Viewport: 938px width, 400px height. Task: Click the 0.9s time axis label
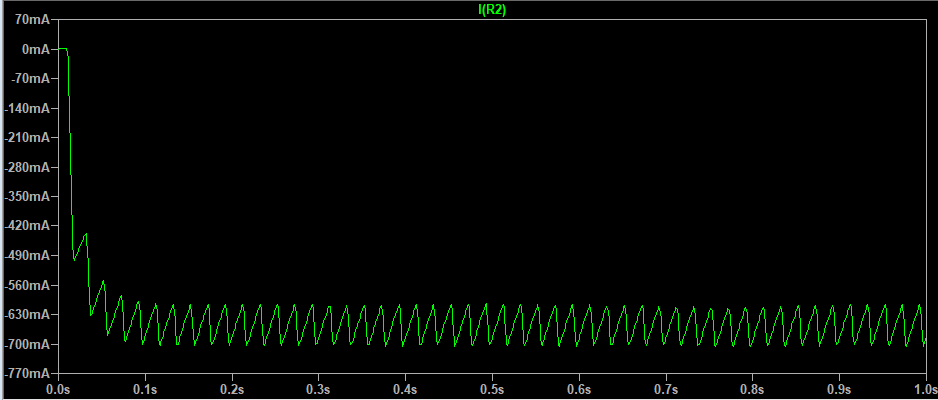point(839,390)
